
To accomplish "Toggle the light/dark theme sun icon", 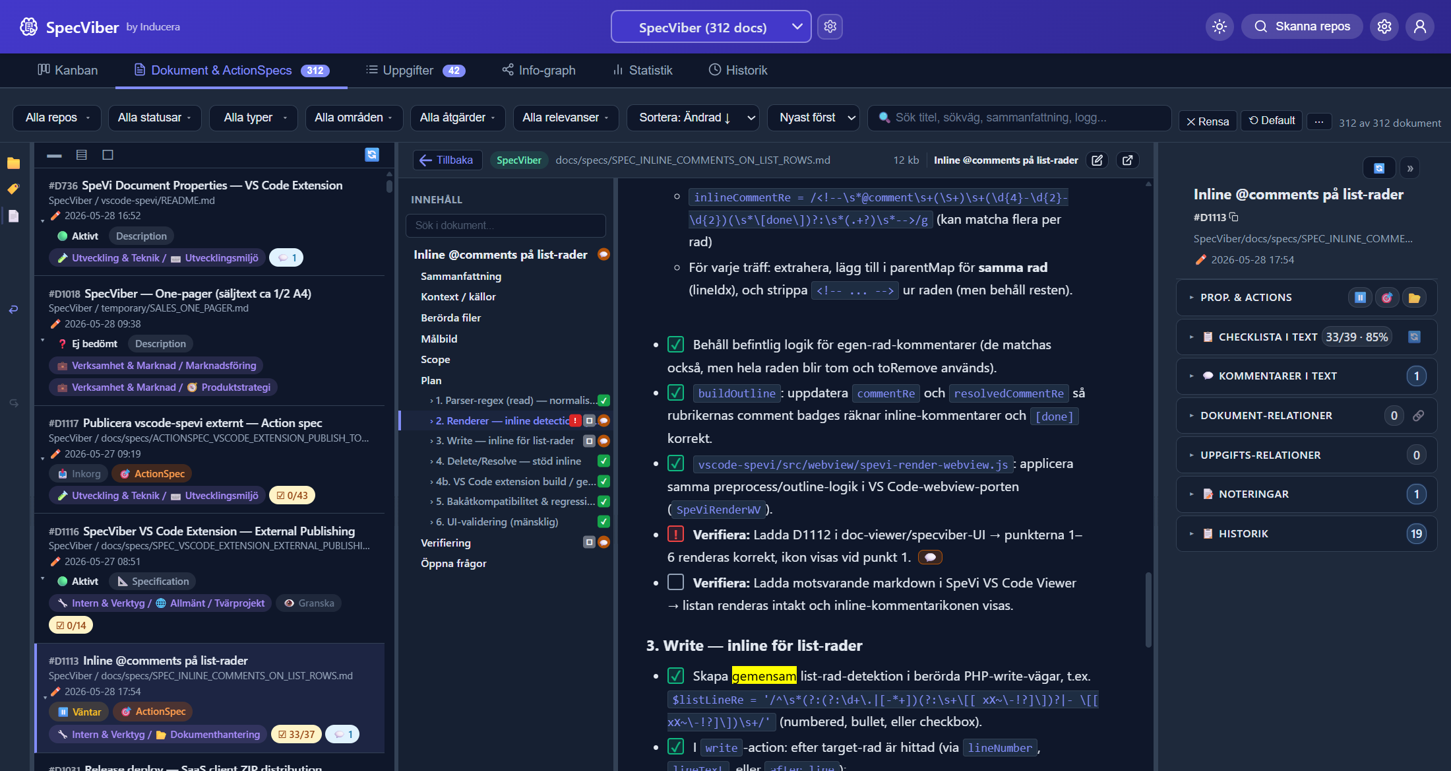I will pyautogui.click(x=1219, y=27).
